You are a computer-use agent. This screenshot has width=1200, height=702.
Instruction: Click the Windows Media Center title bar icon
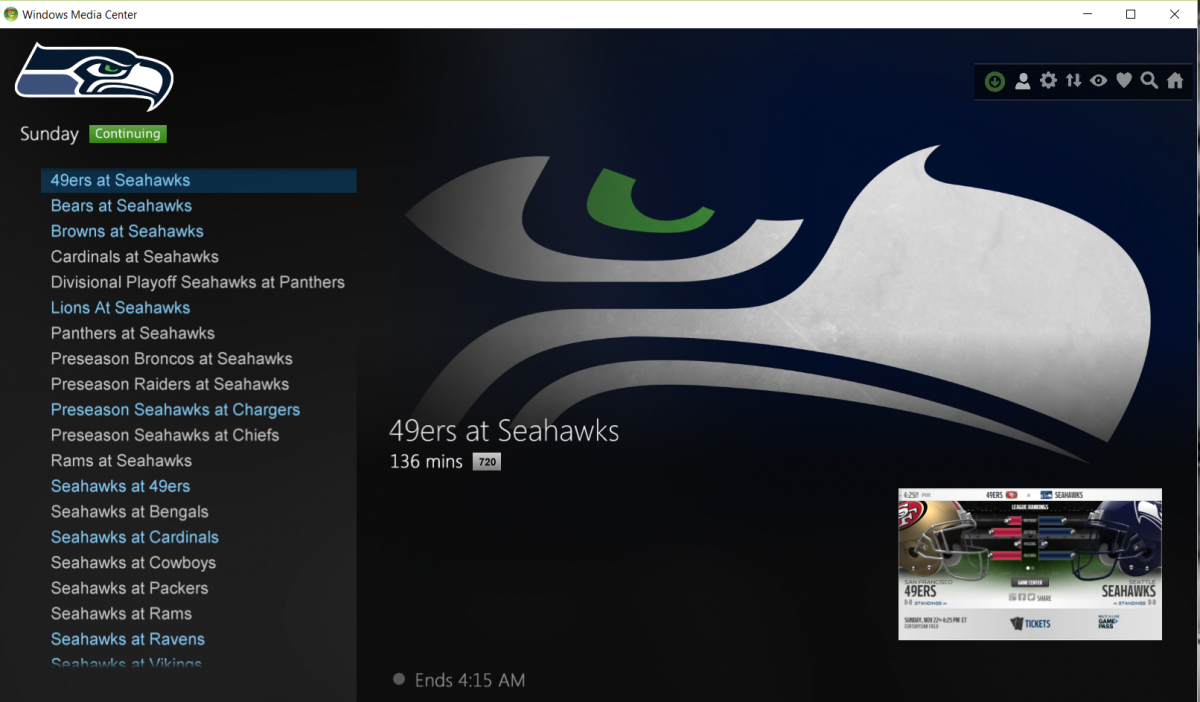[x=11, y=14]
